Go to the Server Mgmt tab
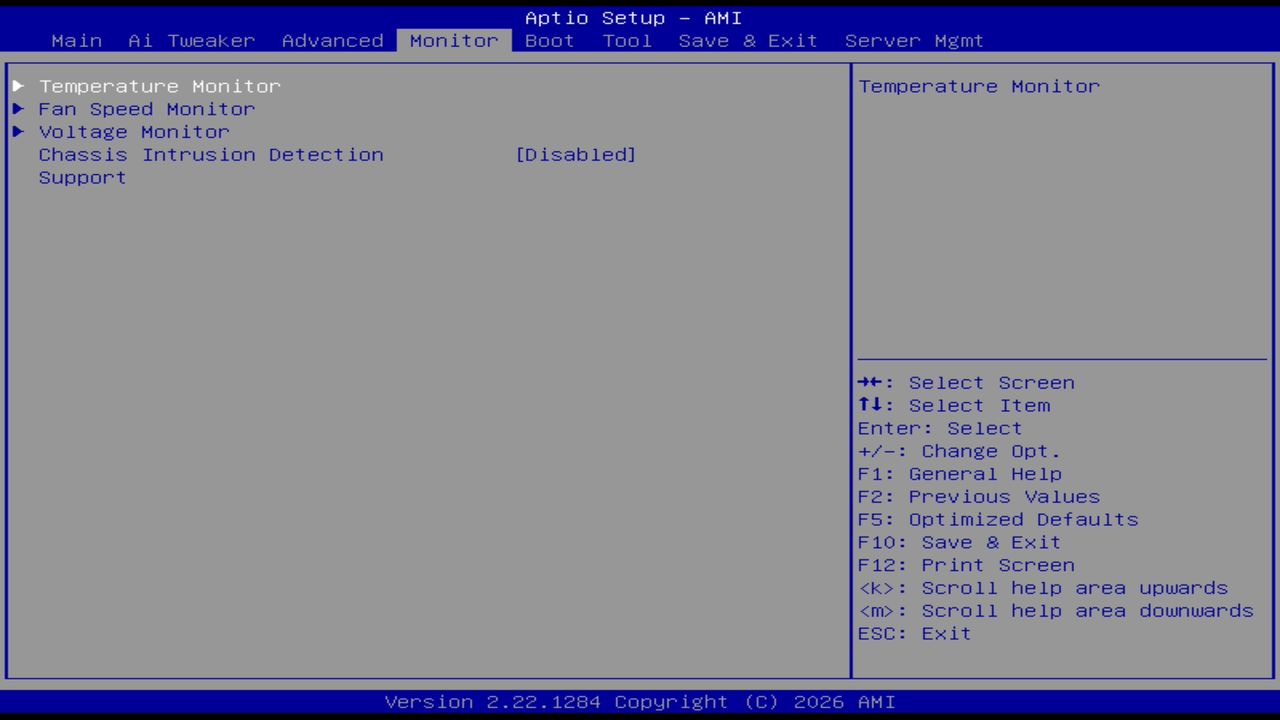 (914, 41)
